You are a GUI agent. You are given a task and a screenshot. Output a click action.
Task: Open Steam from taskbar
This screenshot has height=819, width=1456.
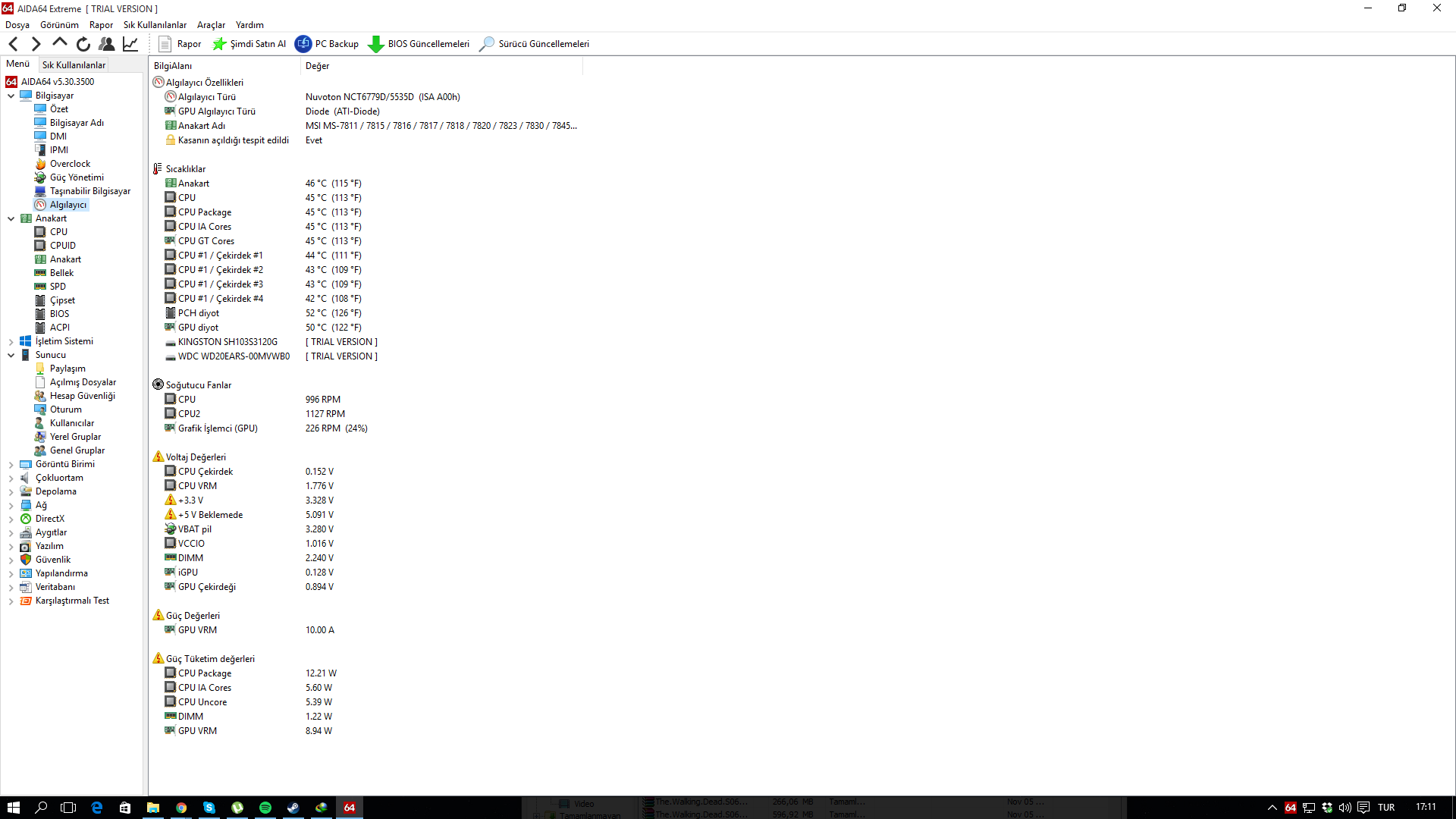tap(293, 808)
